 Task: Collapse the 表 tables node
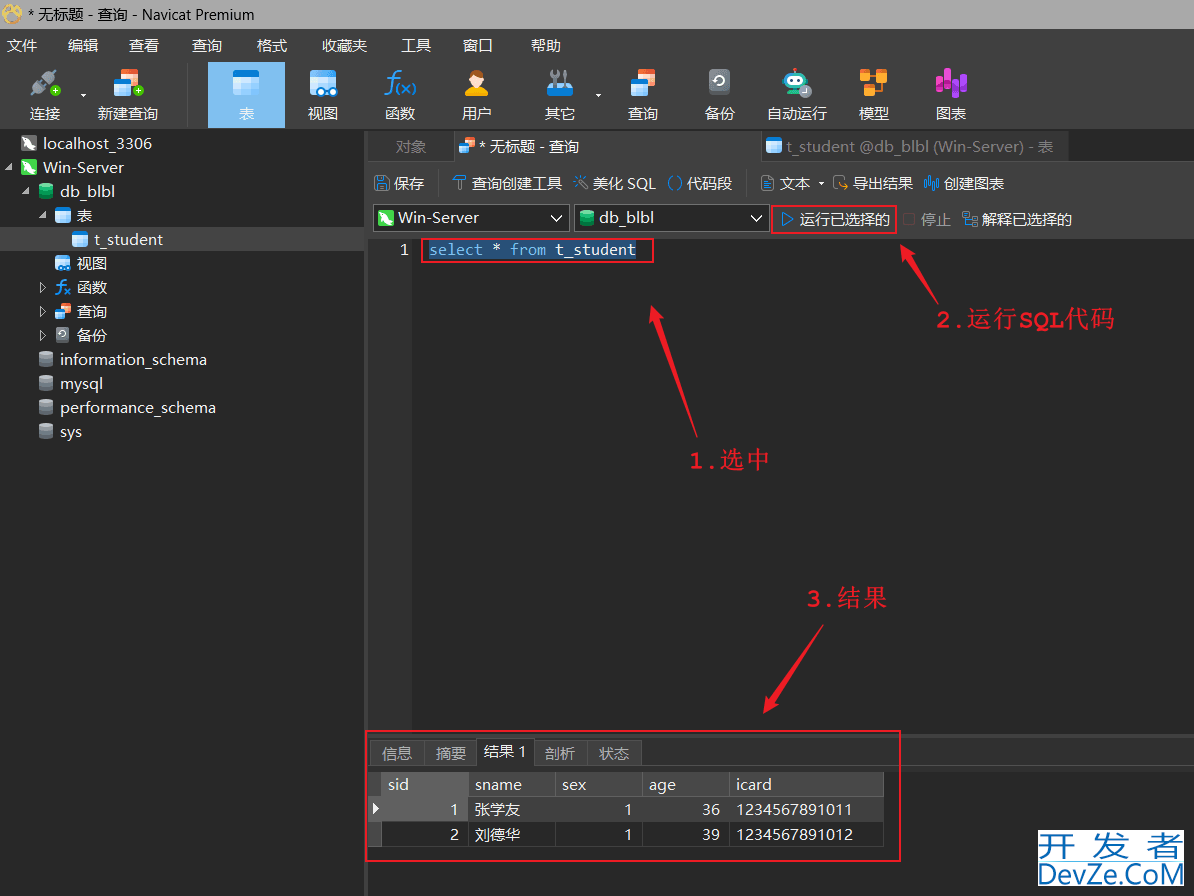pos(43,215)
